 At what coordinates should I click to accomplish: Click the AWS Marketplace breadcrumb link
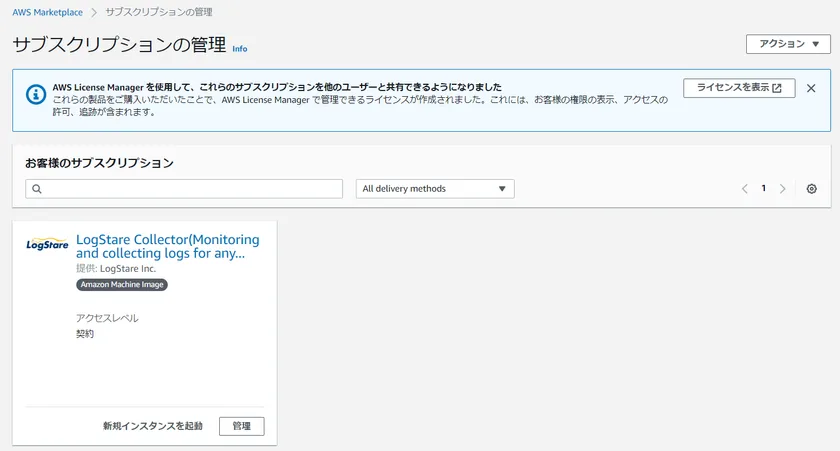coord(47,12)
